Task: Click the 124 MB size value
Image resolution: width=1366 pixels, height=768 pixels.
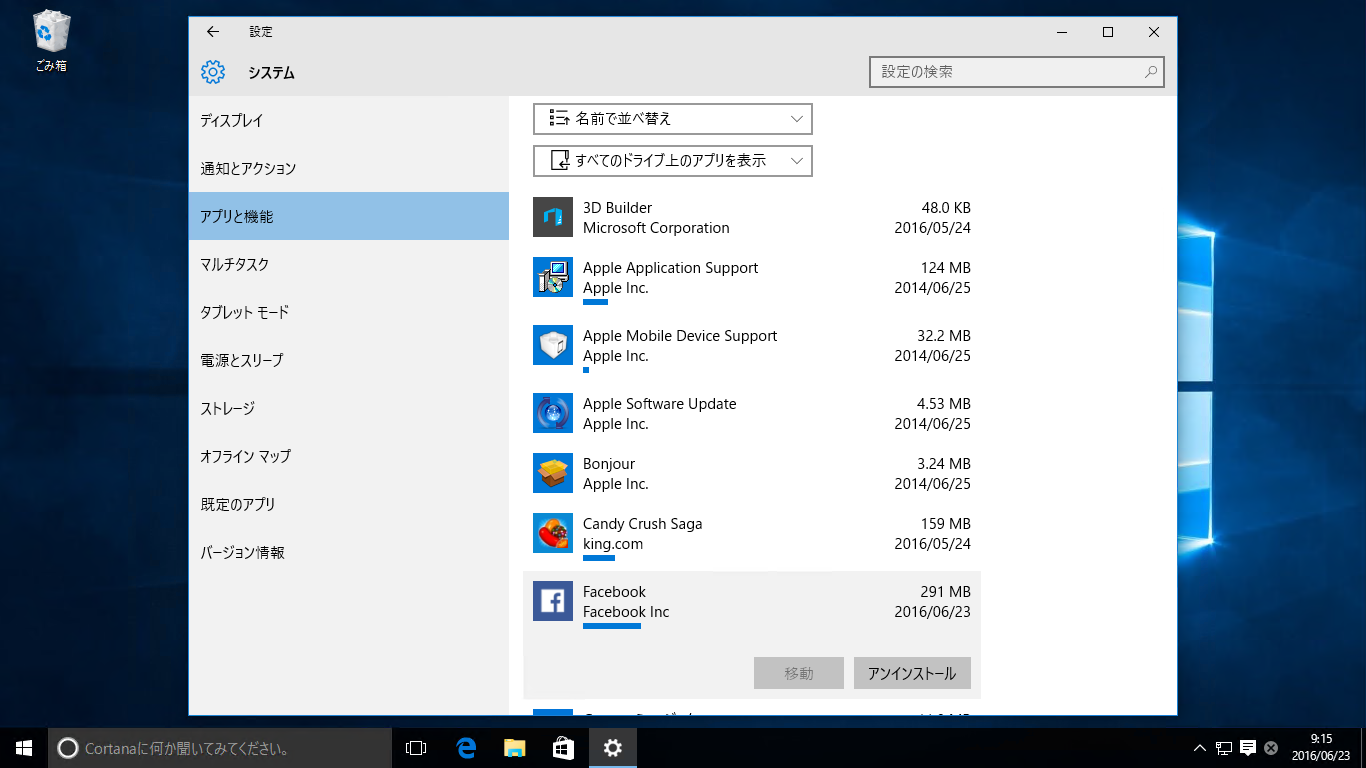Action: tap(945, 268)
